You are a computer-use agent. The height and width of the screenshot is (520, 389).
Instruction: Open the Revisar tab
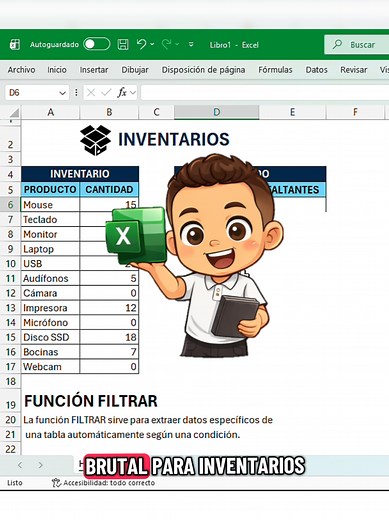[x=354, y=70]
